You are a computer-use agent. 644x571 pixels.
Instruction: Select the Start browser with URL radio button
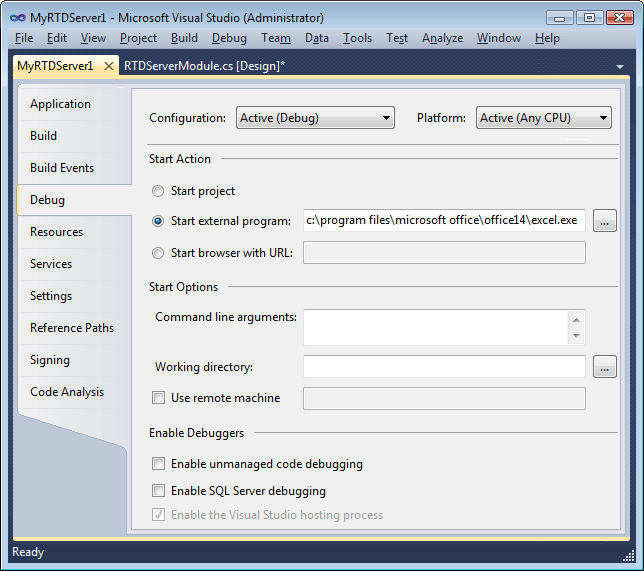coord(158,253)
